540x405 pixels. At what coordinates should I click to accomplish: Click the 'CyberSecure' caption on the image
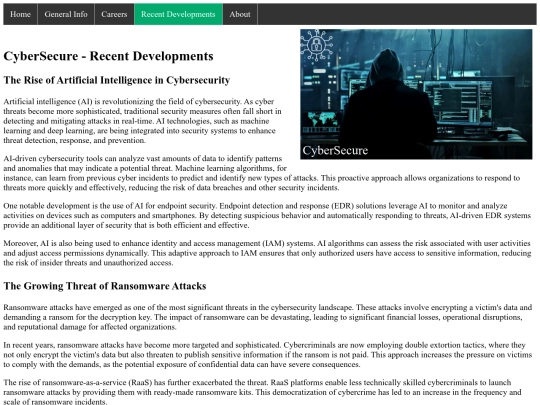pos(335,150)
